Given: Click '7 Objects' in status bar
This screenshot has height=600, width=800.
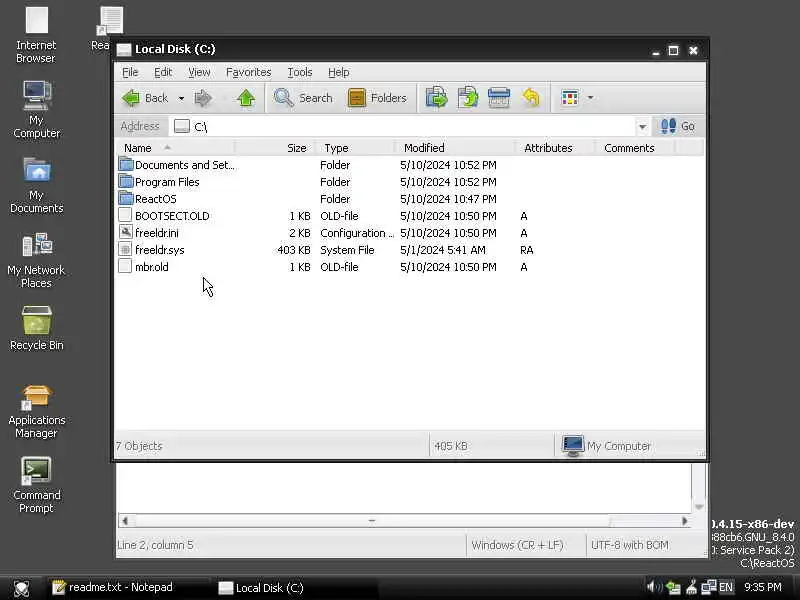Looking at the screenshot, I should point(139,446).
